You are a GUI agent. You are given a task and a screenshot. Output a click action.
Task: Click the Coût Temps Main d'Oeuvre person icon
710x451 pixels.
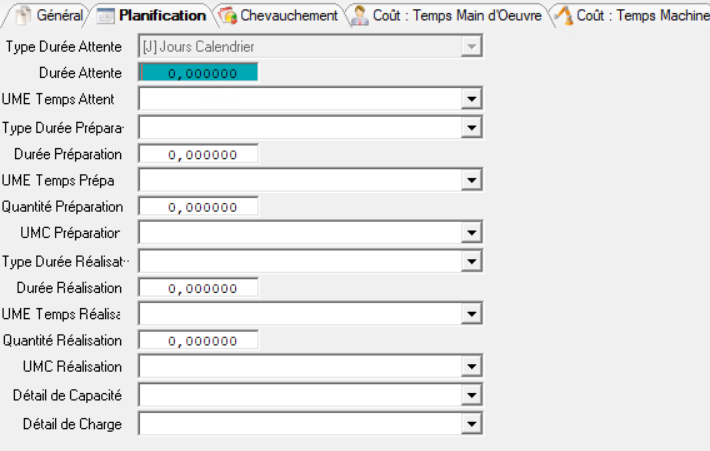(361, 16)
